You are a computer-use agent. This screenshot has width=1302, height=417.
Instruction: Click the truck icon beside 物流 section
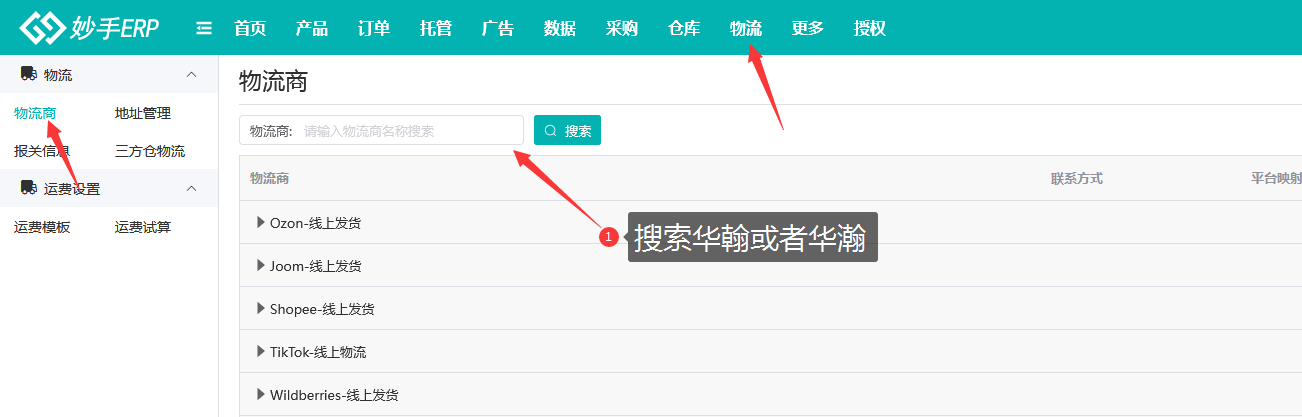coord(28,74)
